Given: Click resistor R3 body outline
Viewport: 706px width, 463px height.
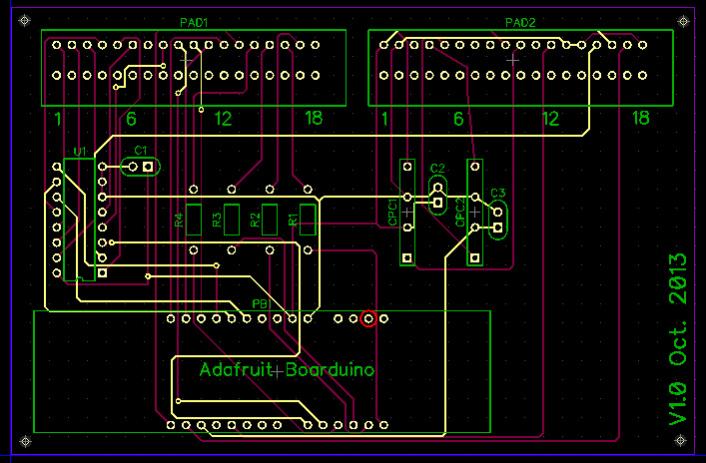Looking at the screenshot, I should pos(232,218).
